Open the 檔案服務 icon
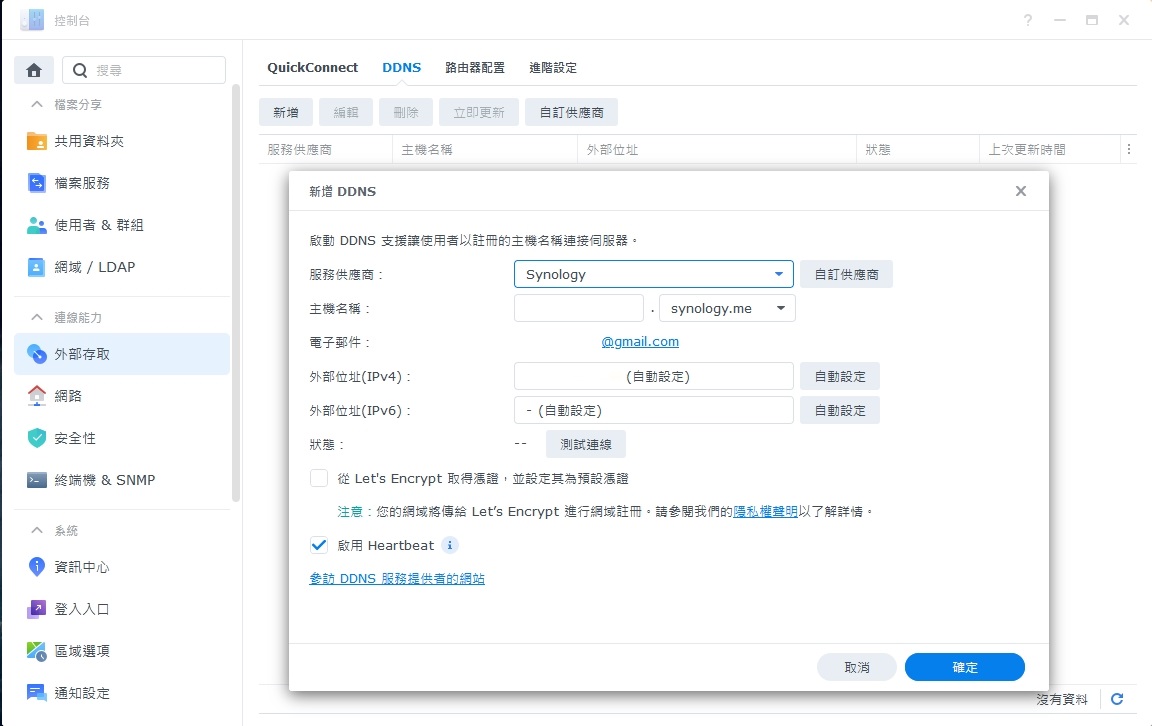Image resolution: width=1152 pixels, height=726 pixels. coord(36,183)
